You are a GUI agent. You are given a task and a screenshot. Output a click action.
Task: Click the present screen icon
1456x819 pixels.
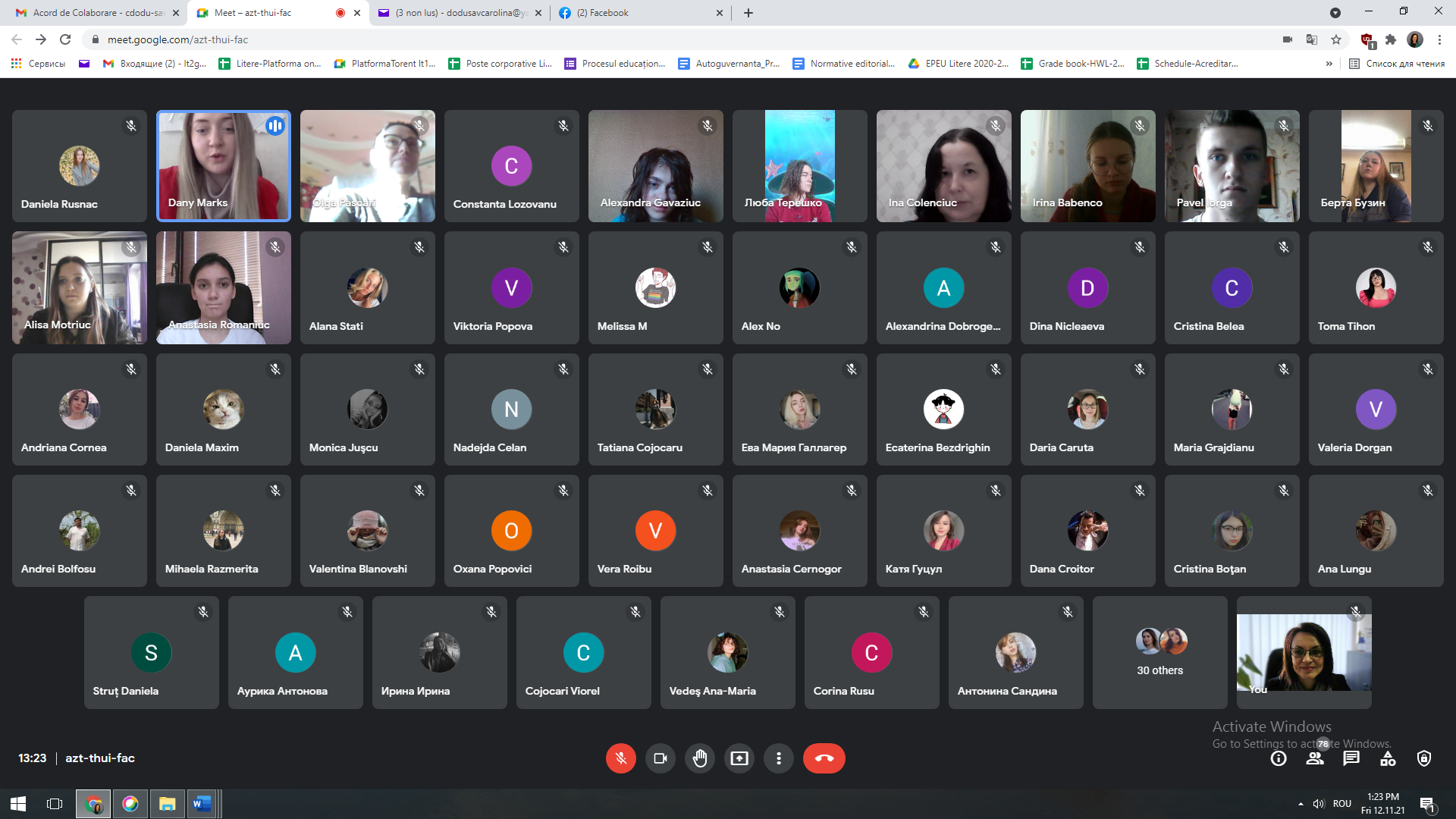click(x=739, y=758)
